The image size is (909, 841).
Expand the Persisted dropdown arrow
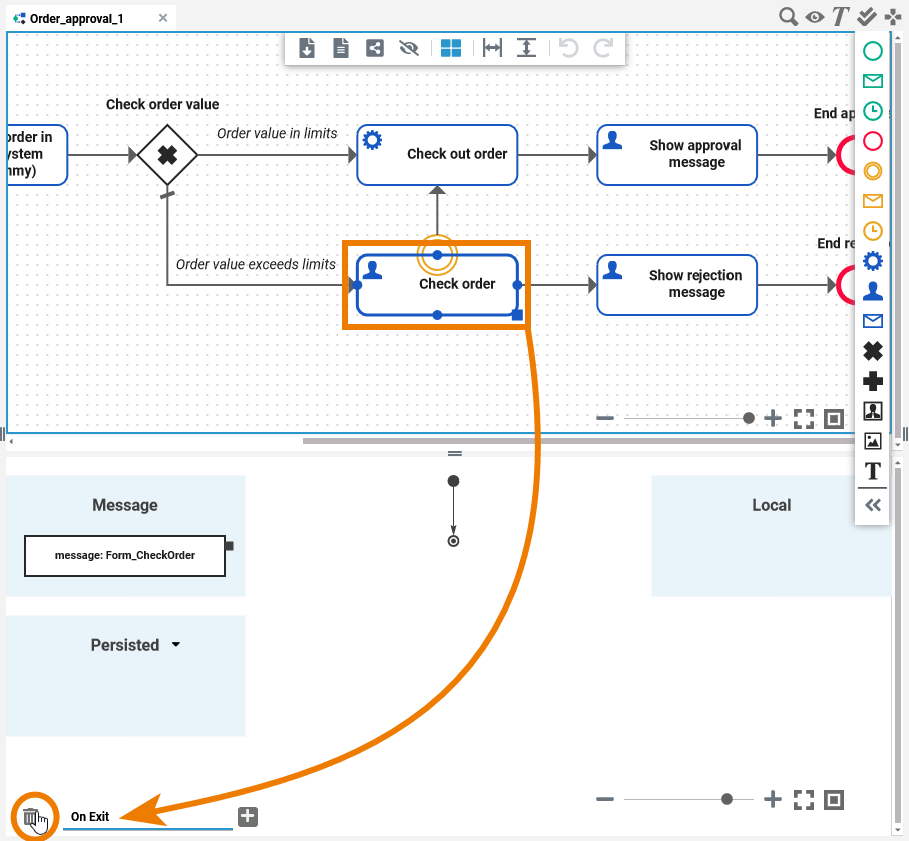pyautogui.click(x=176, y=645)
